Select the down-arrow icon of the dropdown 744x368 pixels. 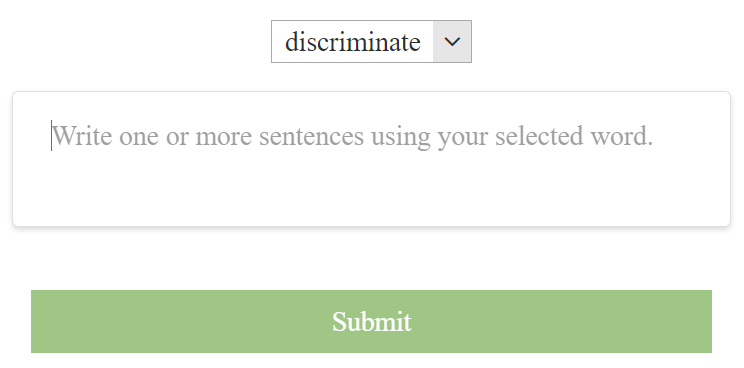pos(452,42)
